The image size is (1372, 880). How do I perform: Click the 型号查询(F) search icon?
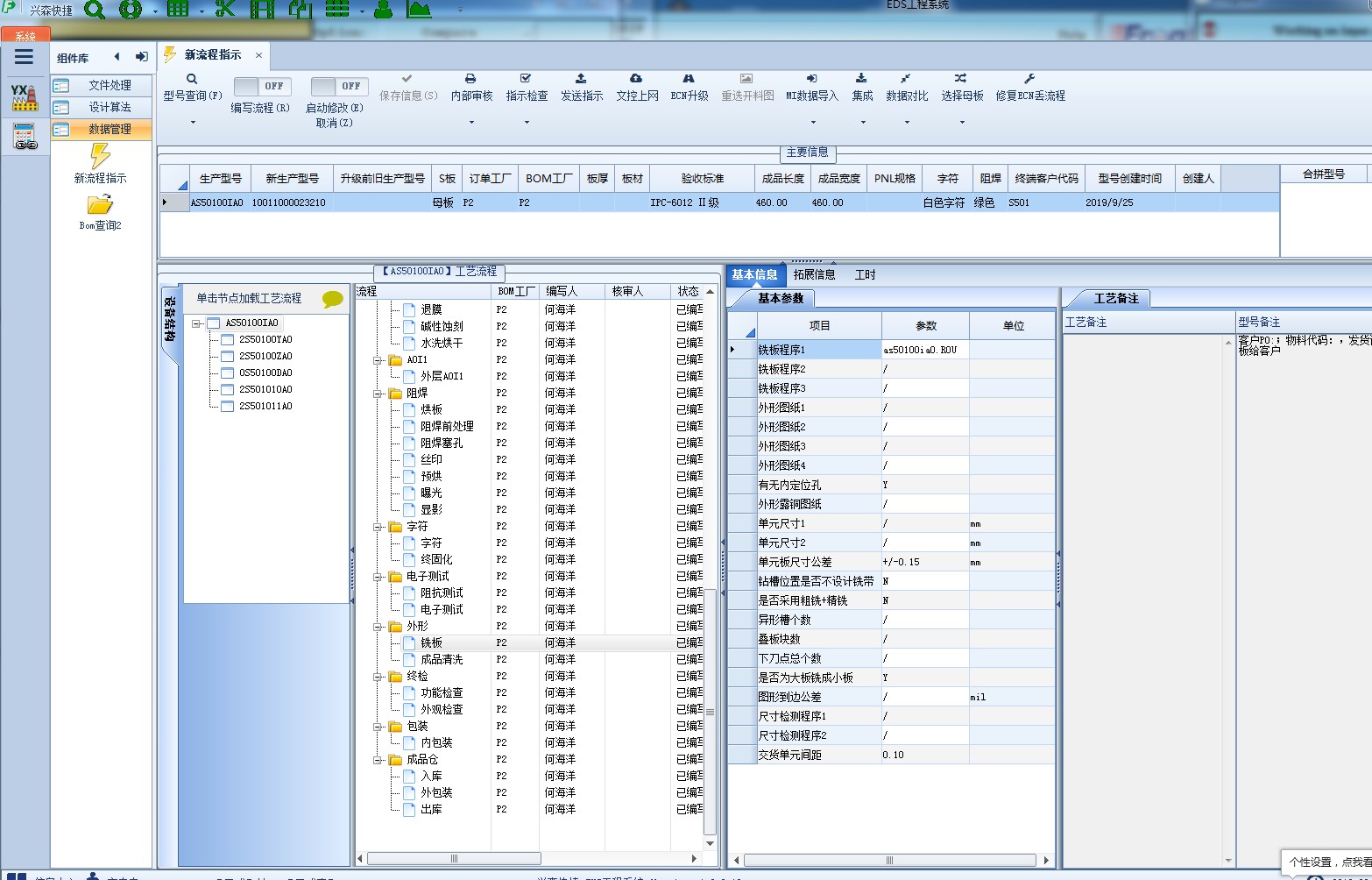pos(192,79)
